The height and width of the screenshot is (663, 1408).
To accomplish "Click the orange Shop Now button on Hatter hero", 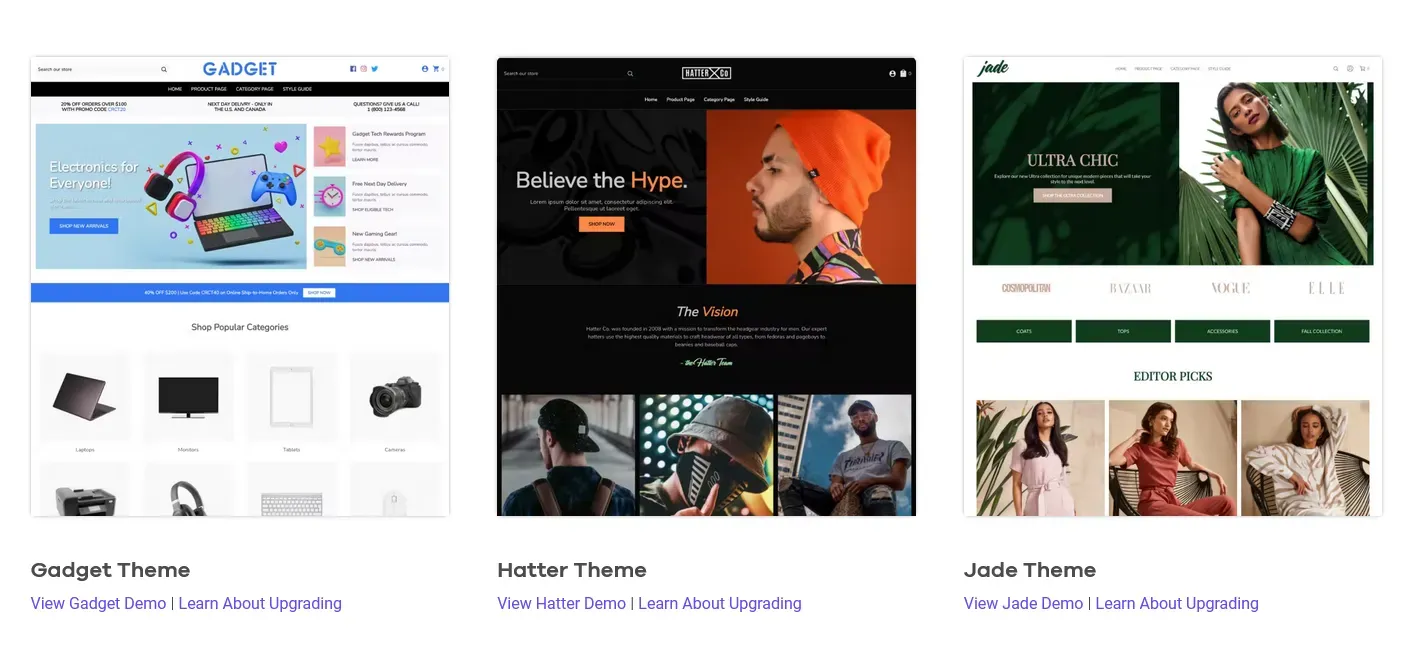I will click(600, 224).
